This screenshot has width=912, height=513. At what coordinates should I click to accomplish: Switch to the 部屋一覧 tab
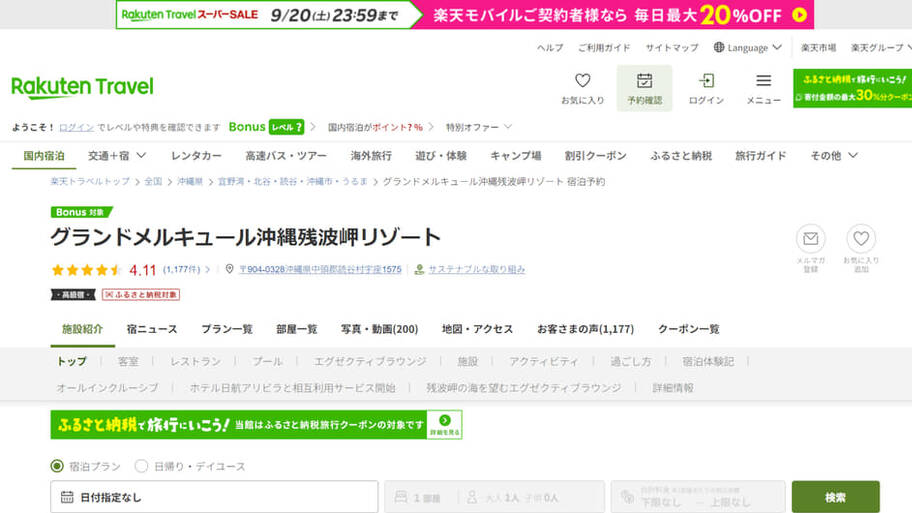pyautogui.click(x=297, y=329)
